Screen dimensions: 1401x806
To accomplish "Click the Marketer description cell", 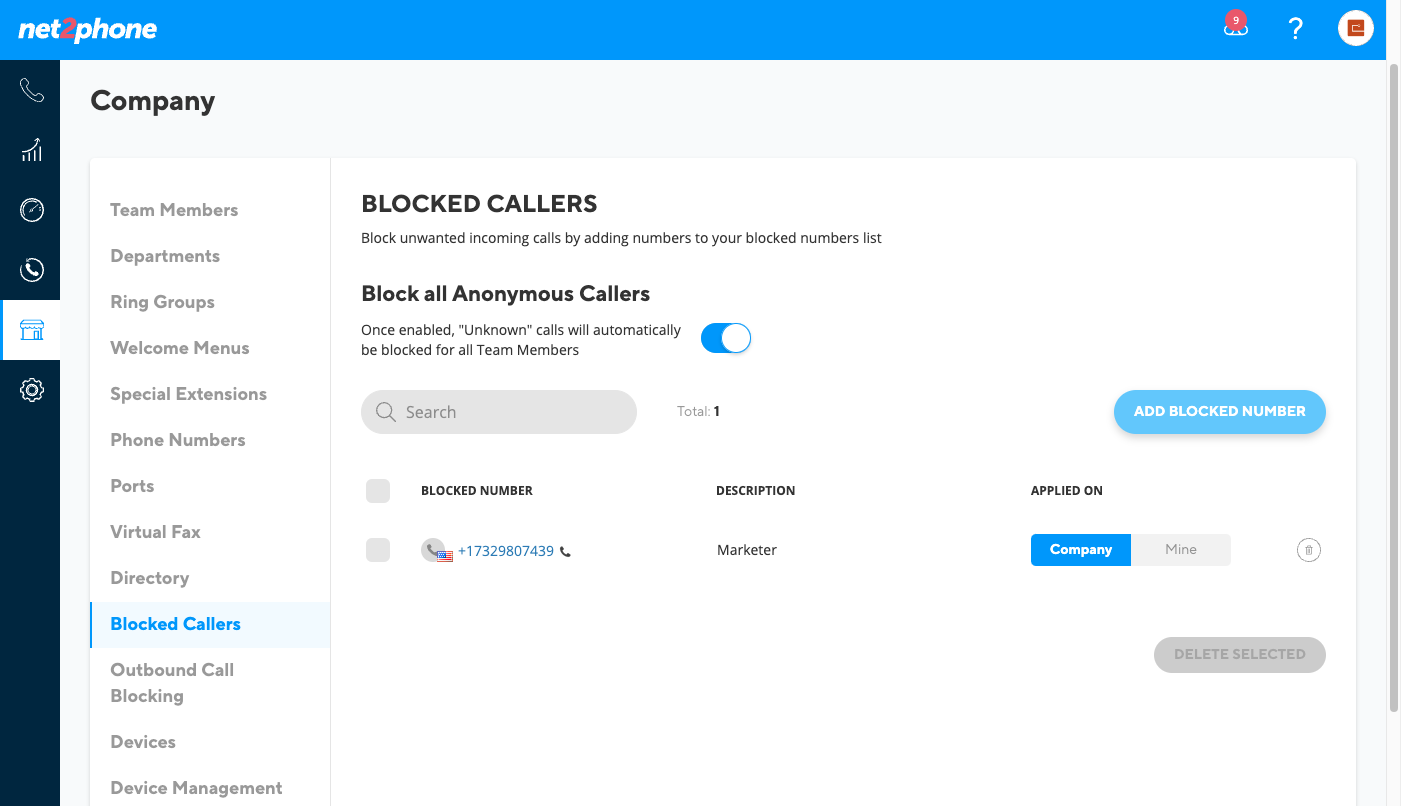I will tap(747, 550).
